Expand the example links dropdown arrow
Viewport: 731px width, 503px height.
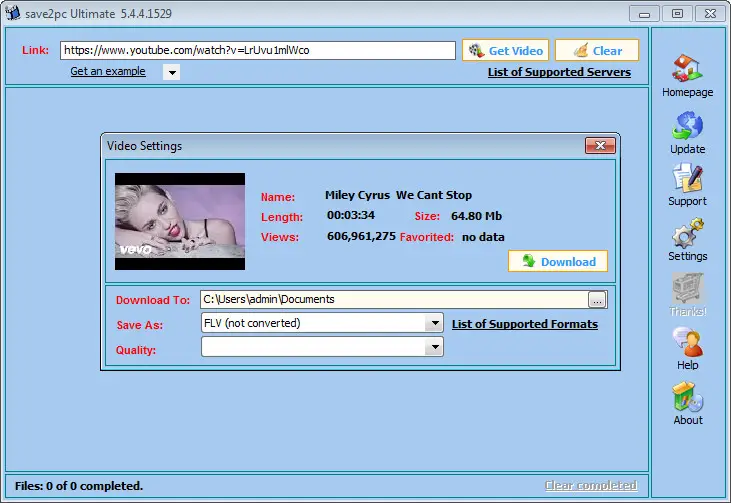(x=172, y=72)
